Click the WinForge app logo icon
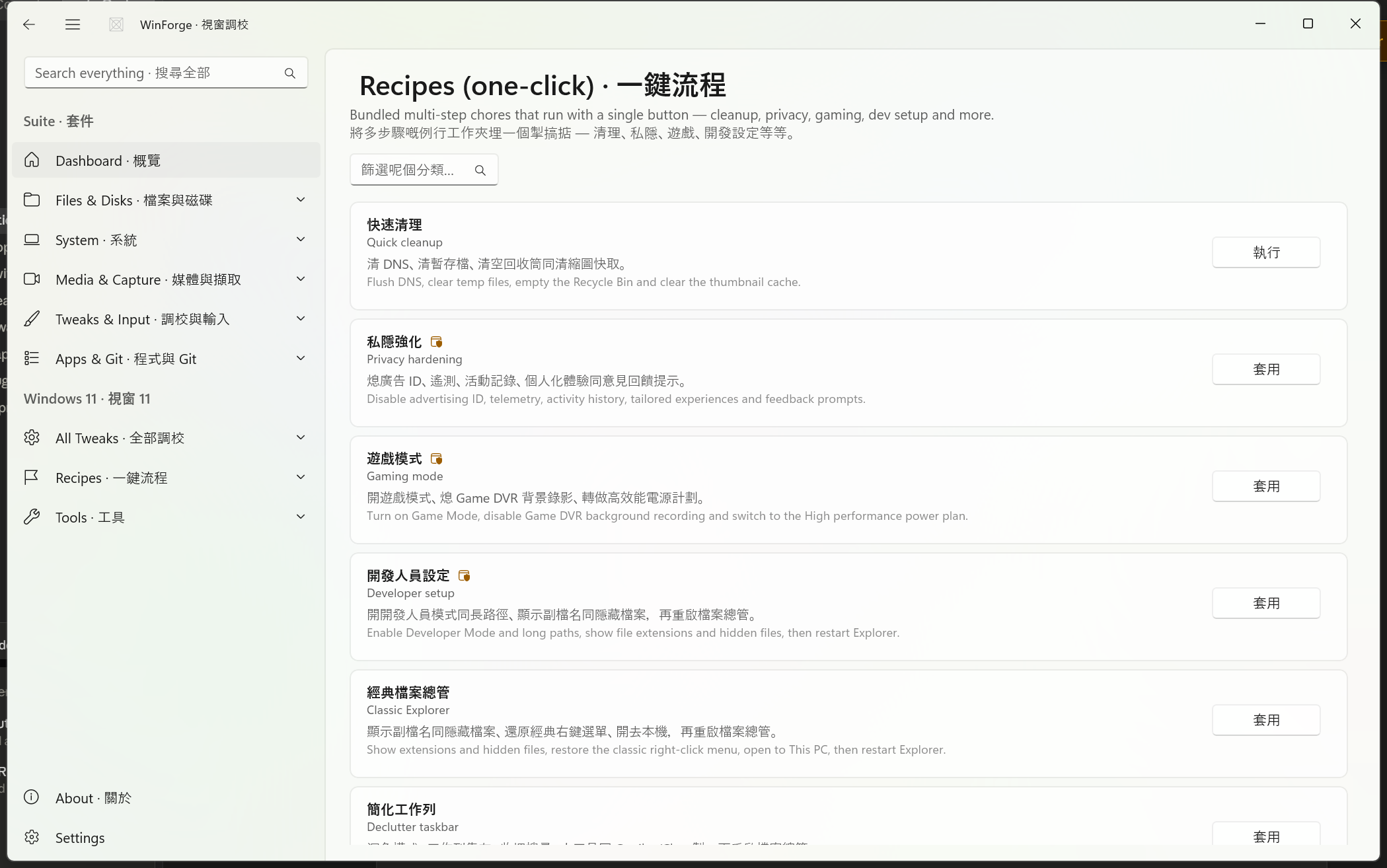This screenshot has height=868, width=1387. coord(116,24)
